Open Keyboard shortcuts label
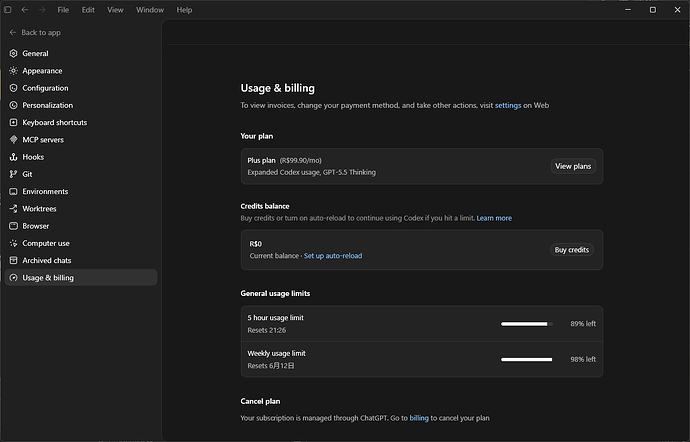690x442 pixels. [x=55, y=122]
